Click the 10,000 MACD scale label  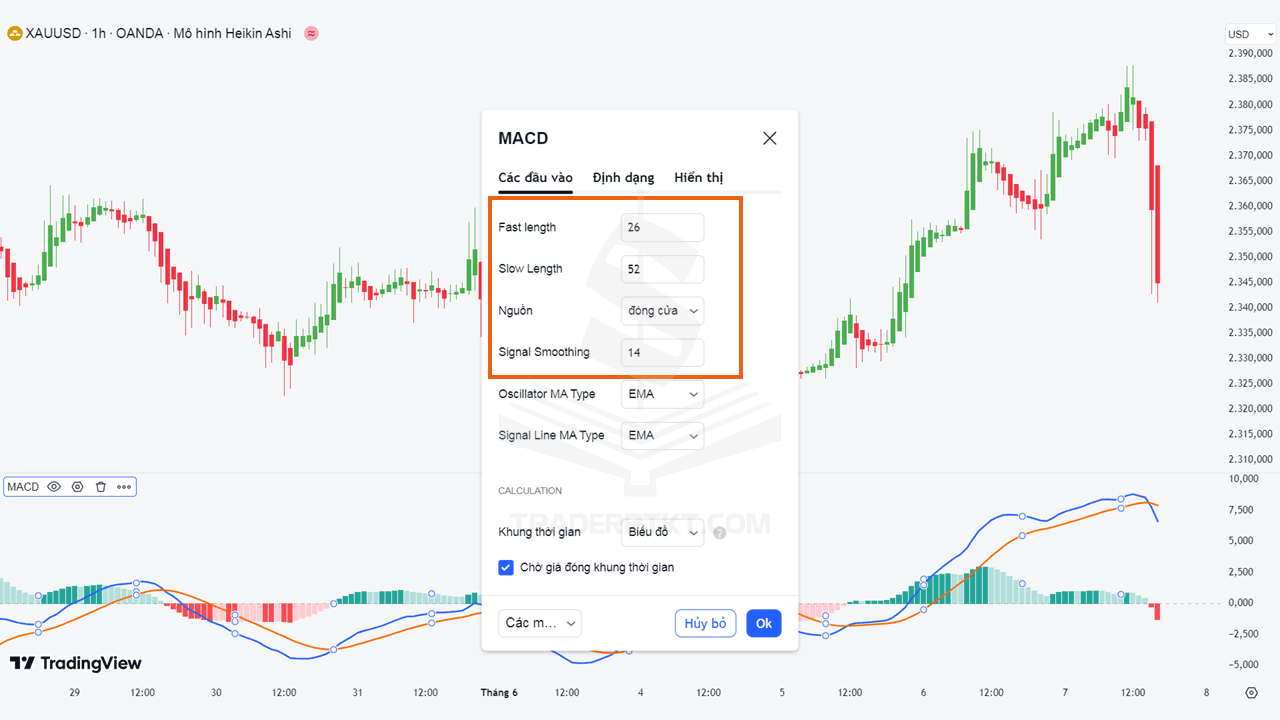click(x=1245, y=479)
